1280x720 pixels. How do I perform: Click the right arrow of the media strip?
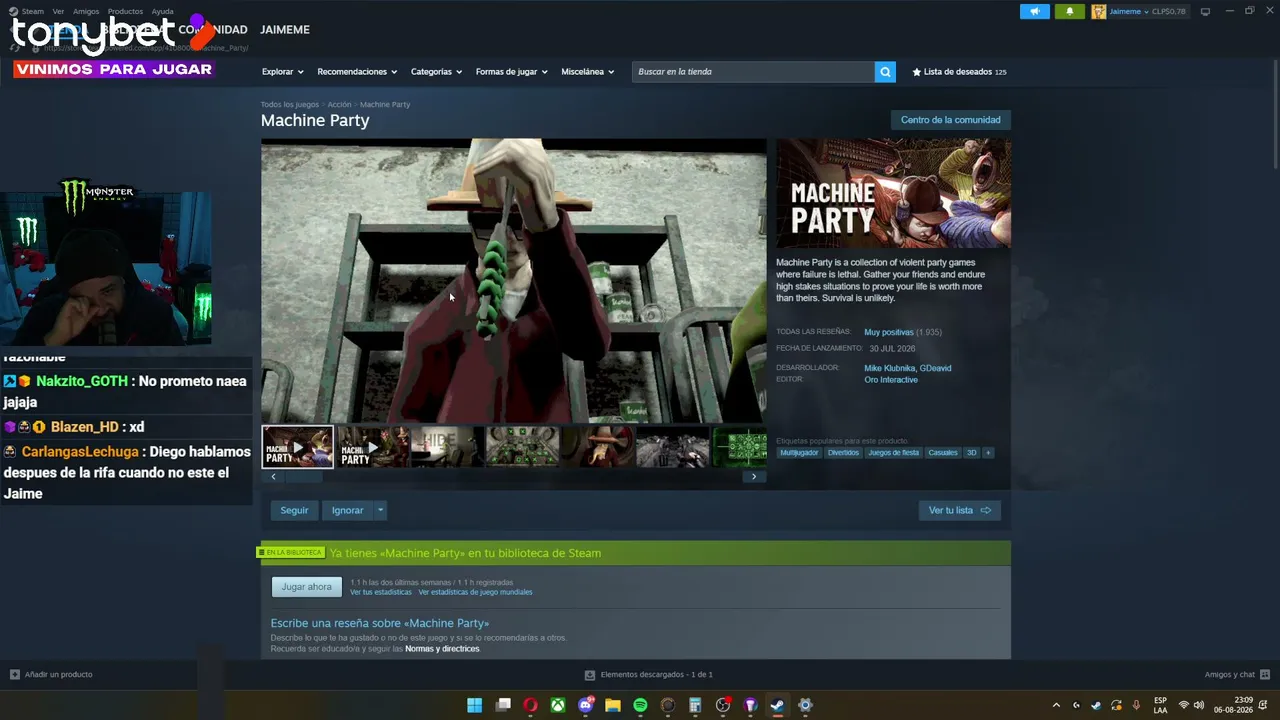click(754, 477)
